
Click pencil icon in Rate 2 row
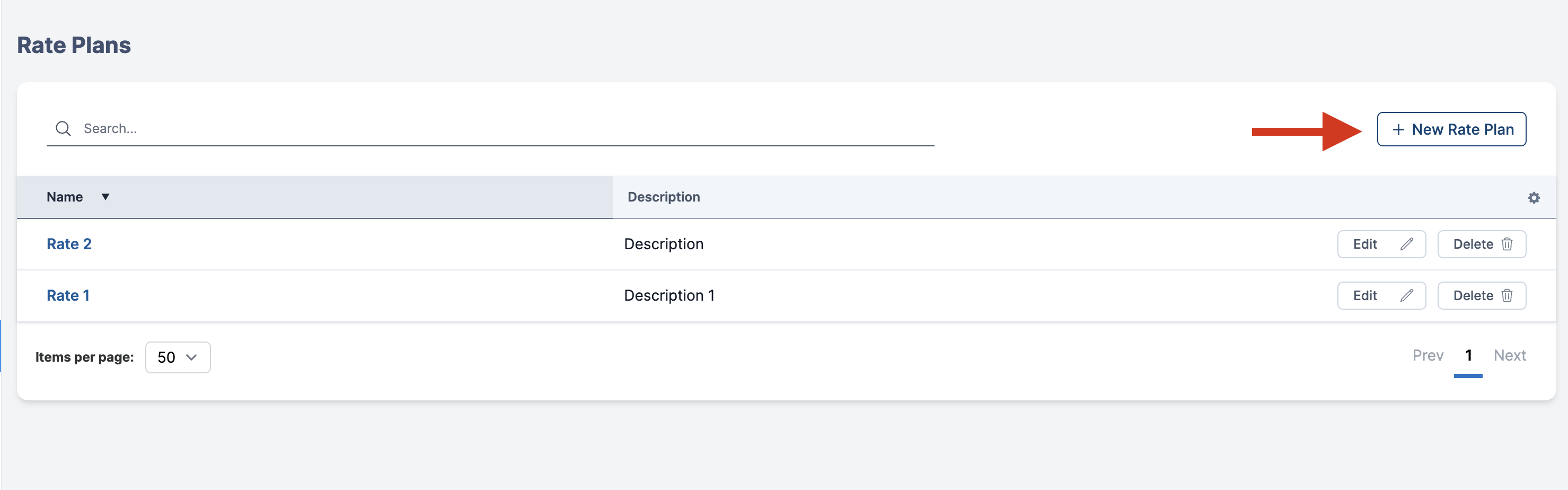click(x=1406, y=244)
